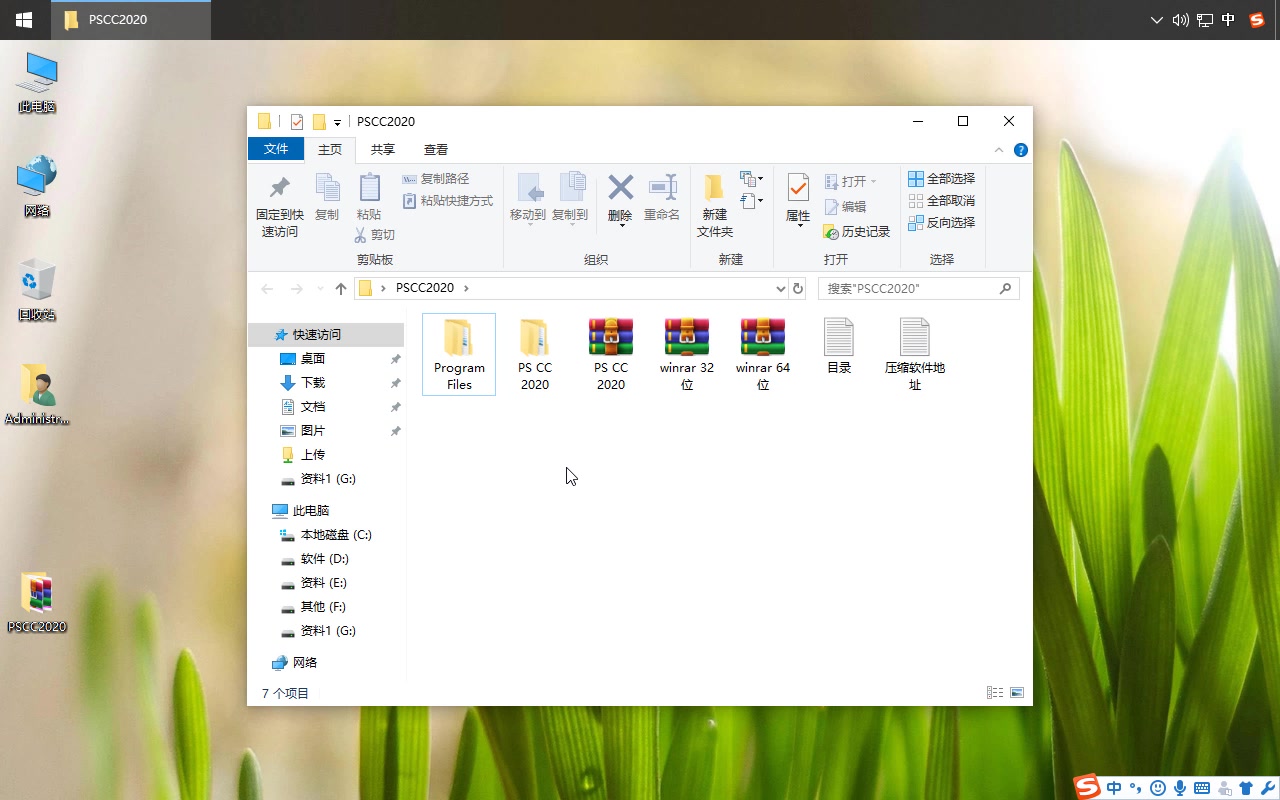Switch to large icons view in status bar

(1017, 692)
